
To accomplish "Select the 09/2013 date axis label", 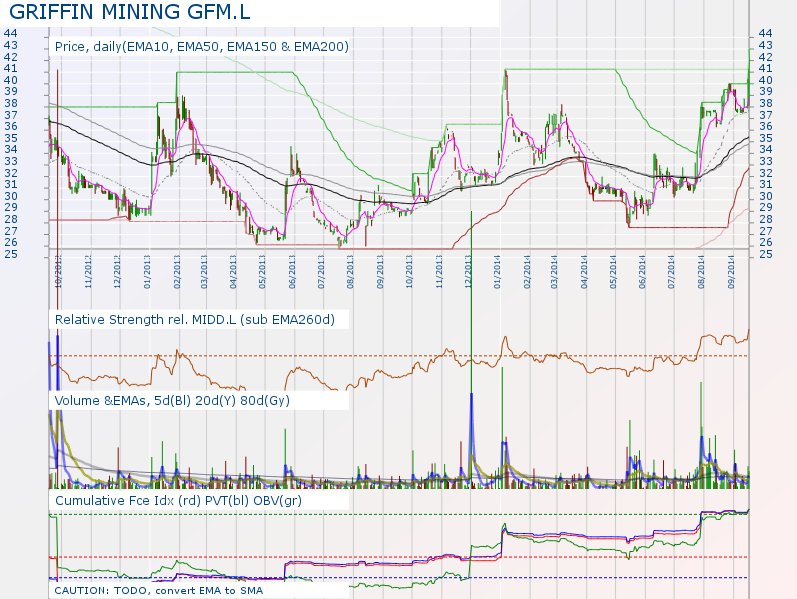I will coord(380,272).
